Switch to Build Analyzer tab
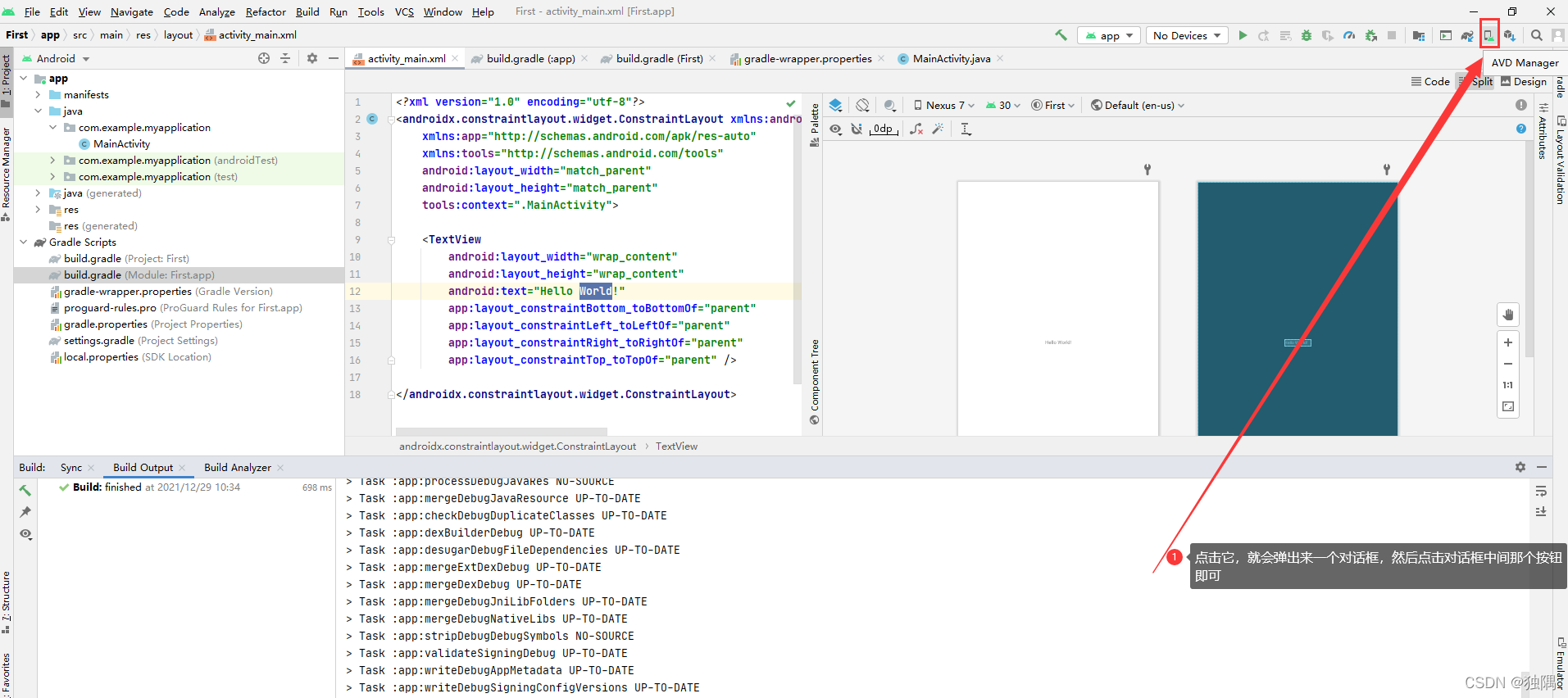The height and width of the screenshot is (698, 1568). pyautogui.click(x=238, y=467)
